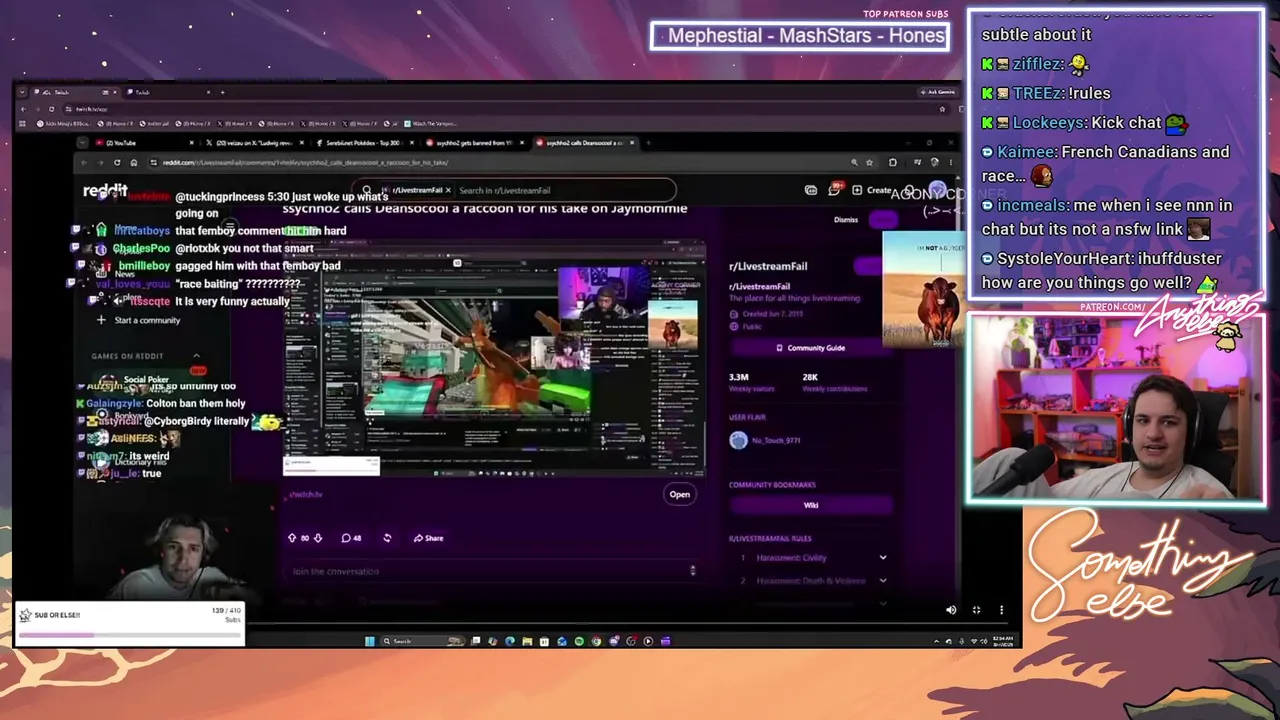This screenshot has height=720, width=1280.
Task: Click the taskbar clock showing 12:34 AM
Action: [1002, 641]
